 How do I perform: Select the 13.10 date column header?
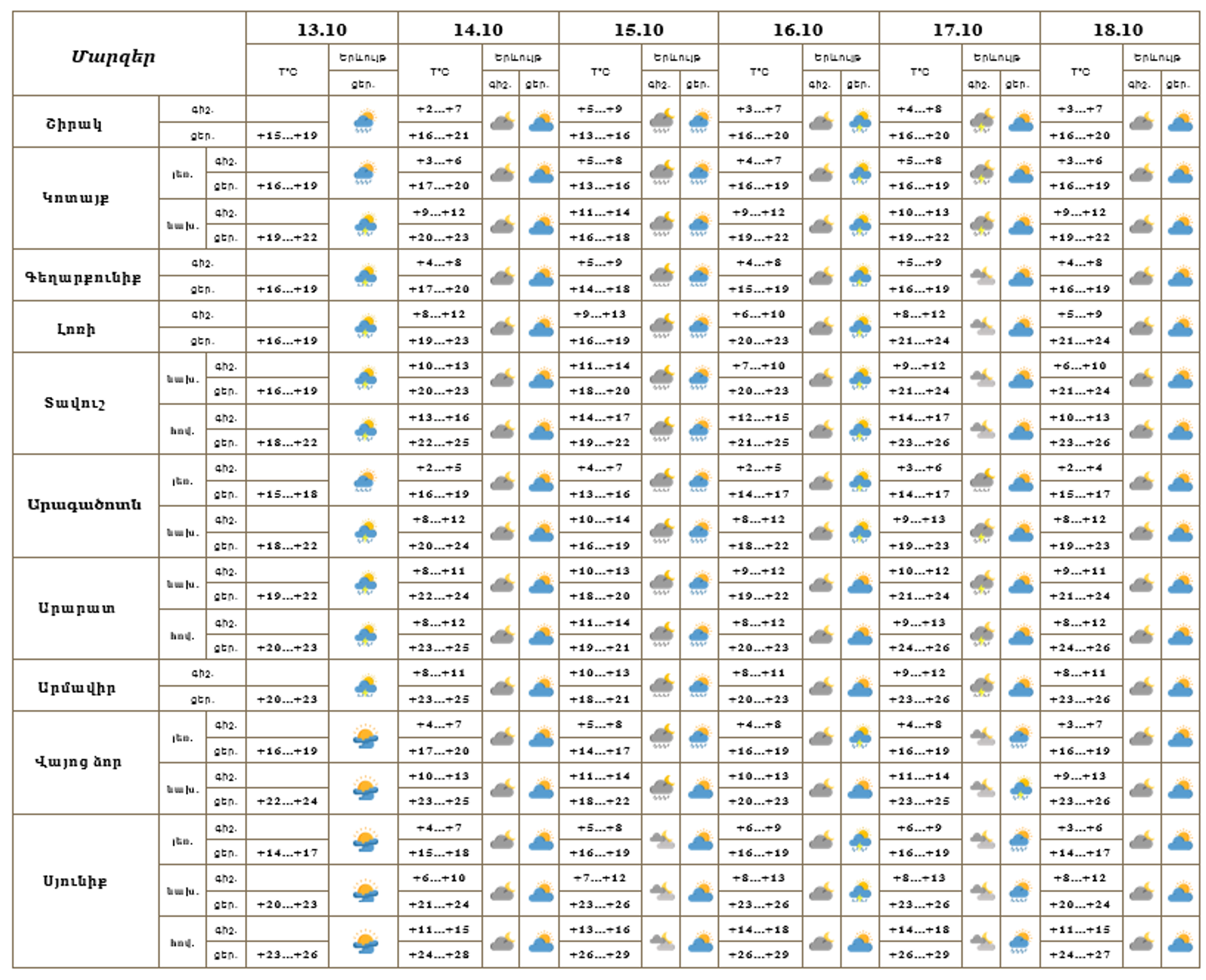[322, 29]
